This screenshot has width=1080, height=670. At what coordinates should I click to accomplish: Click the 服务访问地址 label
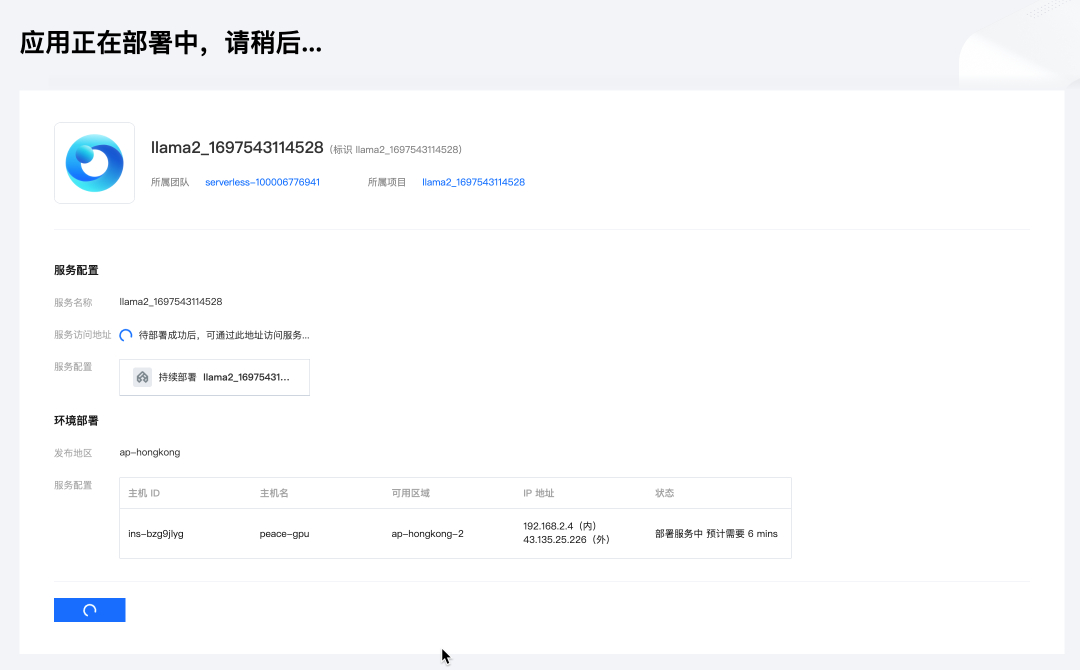[83, 335]
